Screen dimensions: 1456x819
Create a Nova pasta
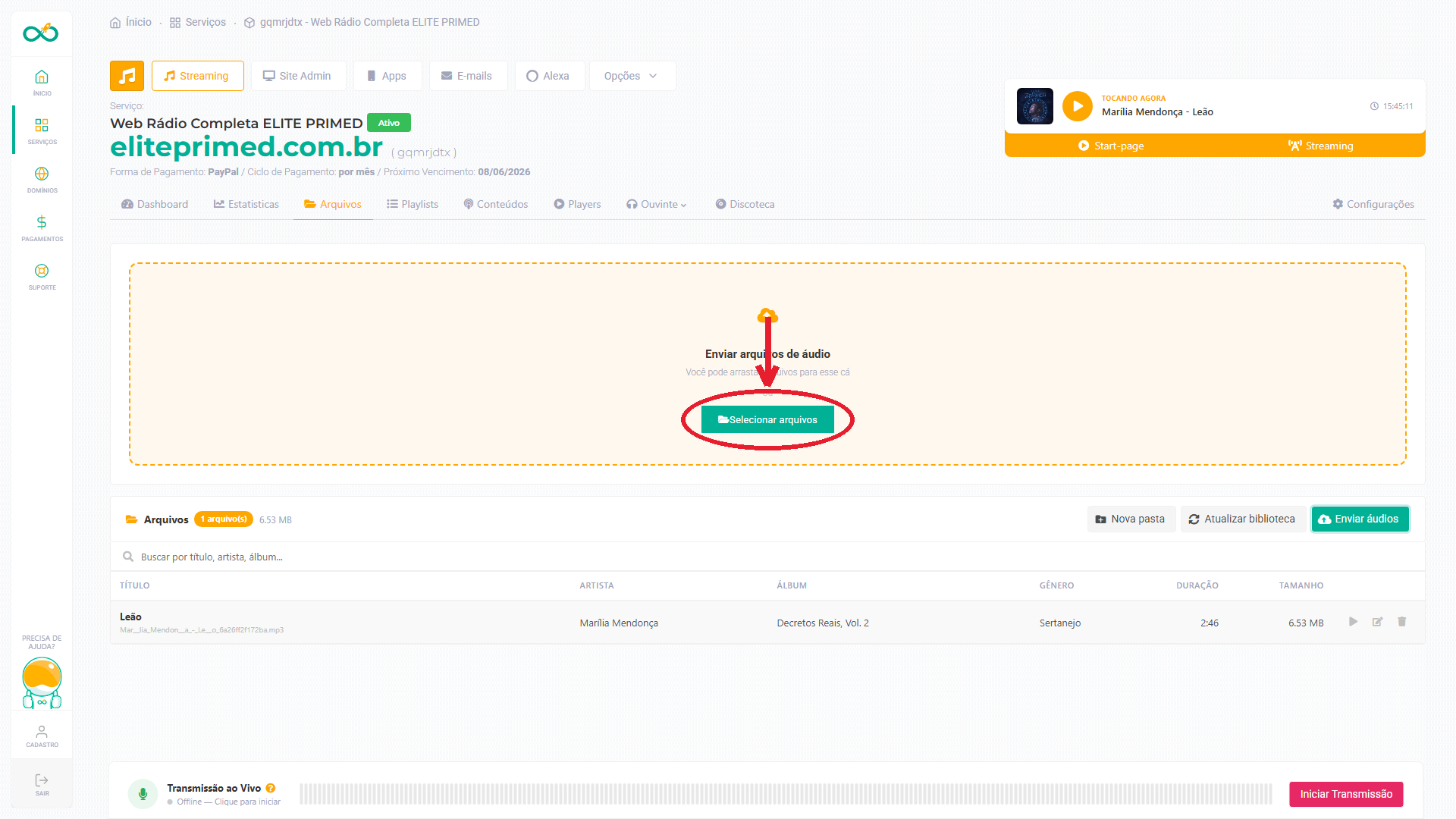pos(1131,519)
